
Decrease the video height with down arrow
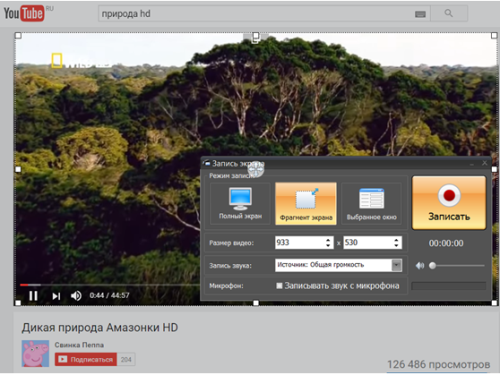[396, 245]
